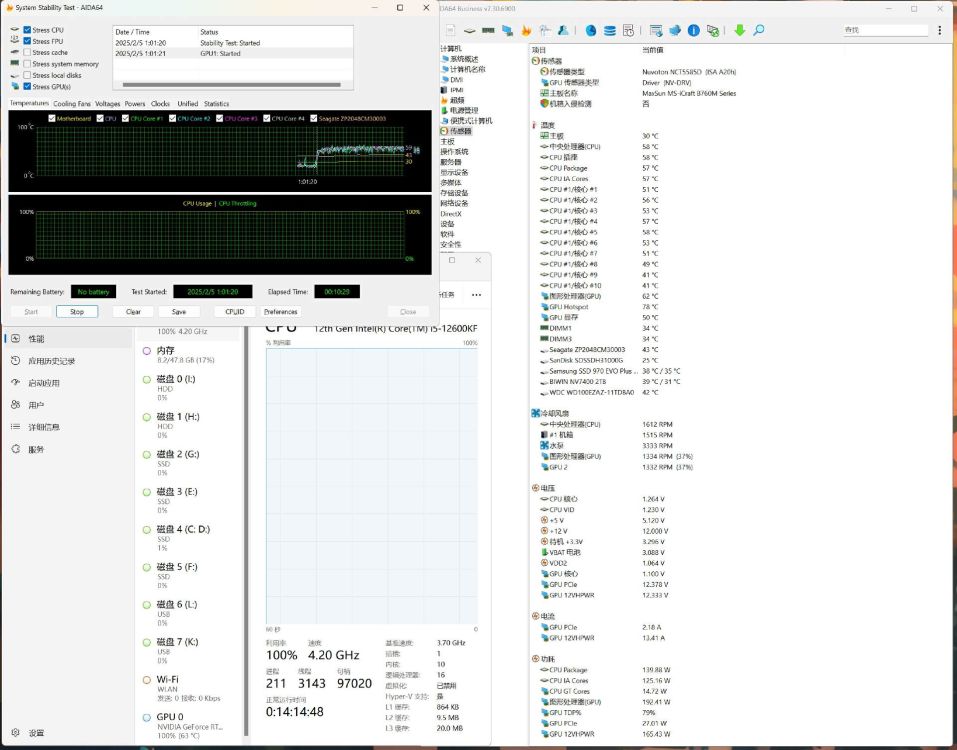
Task: Enable the Stress system memory checkbox
Action: click(27, 63)
